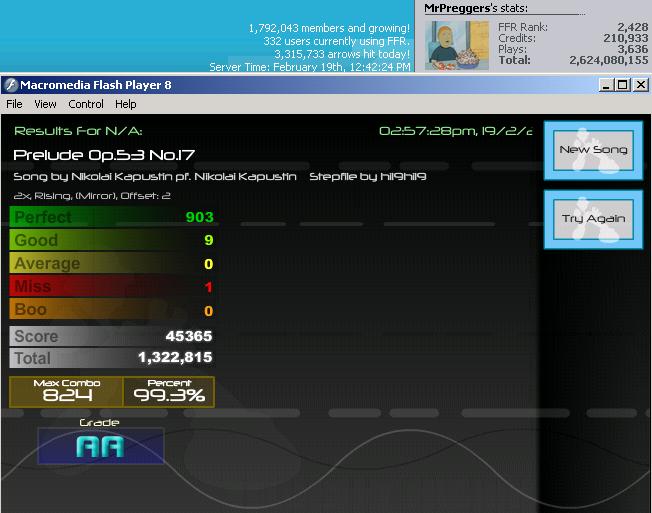Open the File menu
Image resolution: width=652 pixels, height=513 pixels.
click(x=14, y=104)
